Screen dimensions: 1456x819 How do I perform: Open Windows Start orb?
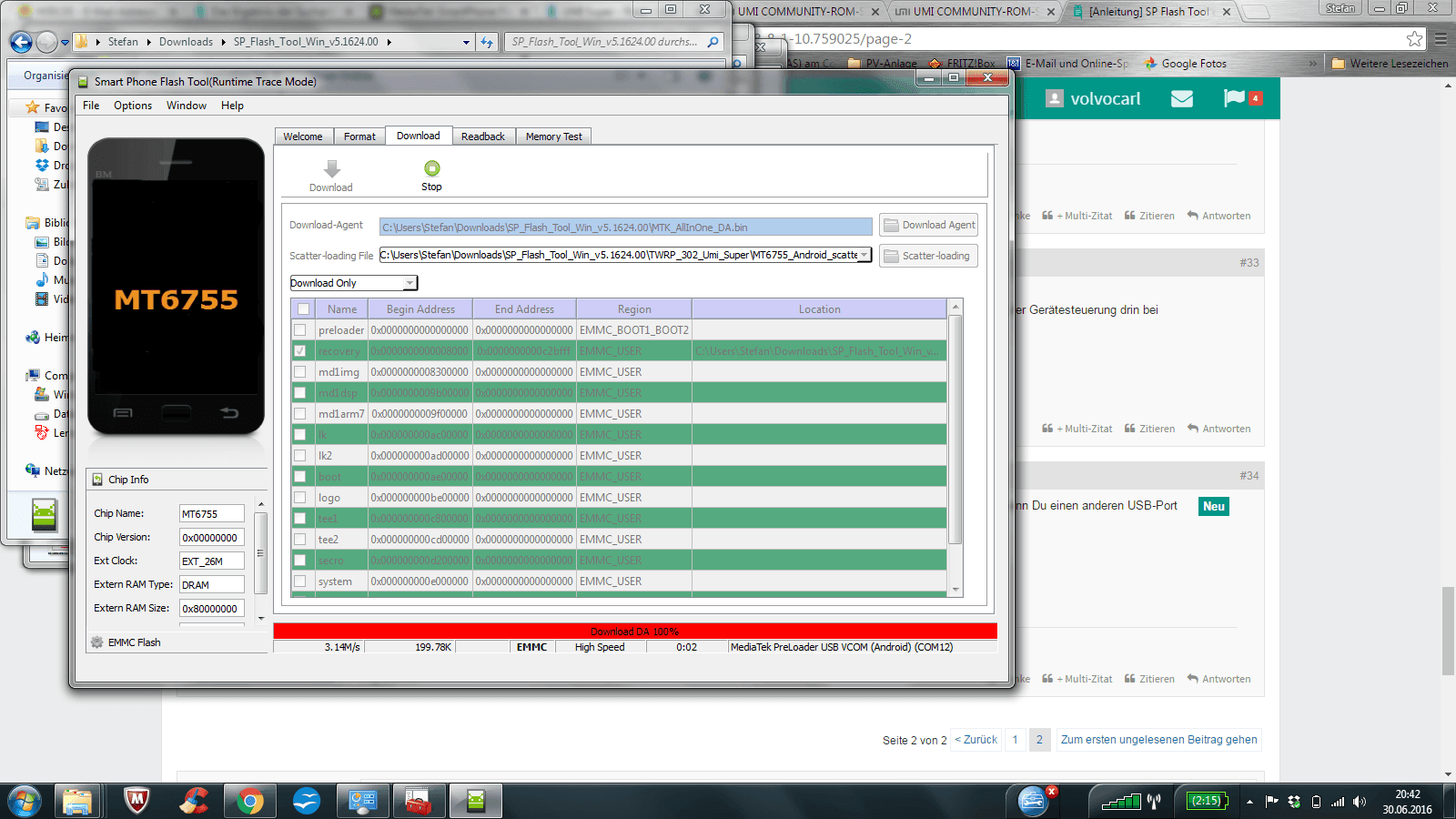click(24, 801)
